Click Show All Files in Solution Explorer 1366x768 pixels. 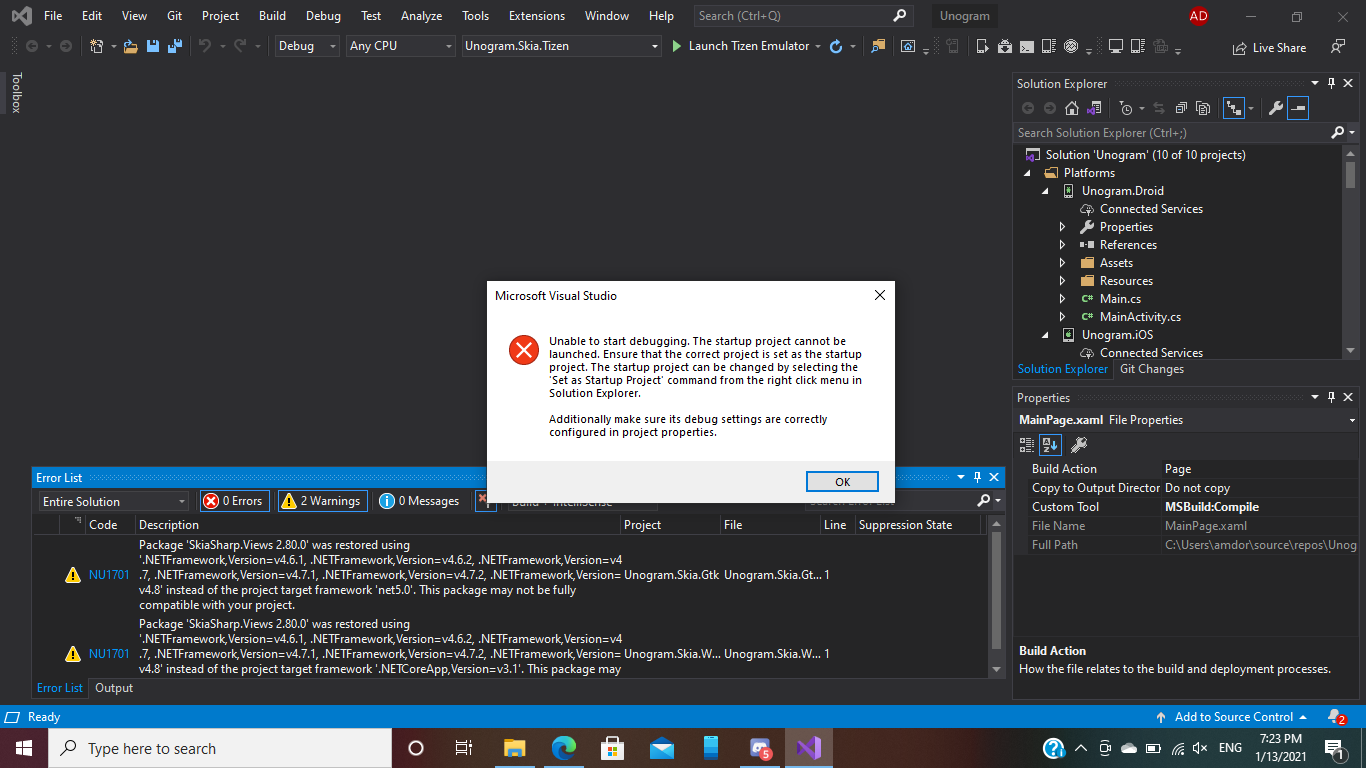[1203, 108]
